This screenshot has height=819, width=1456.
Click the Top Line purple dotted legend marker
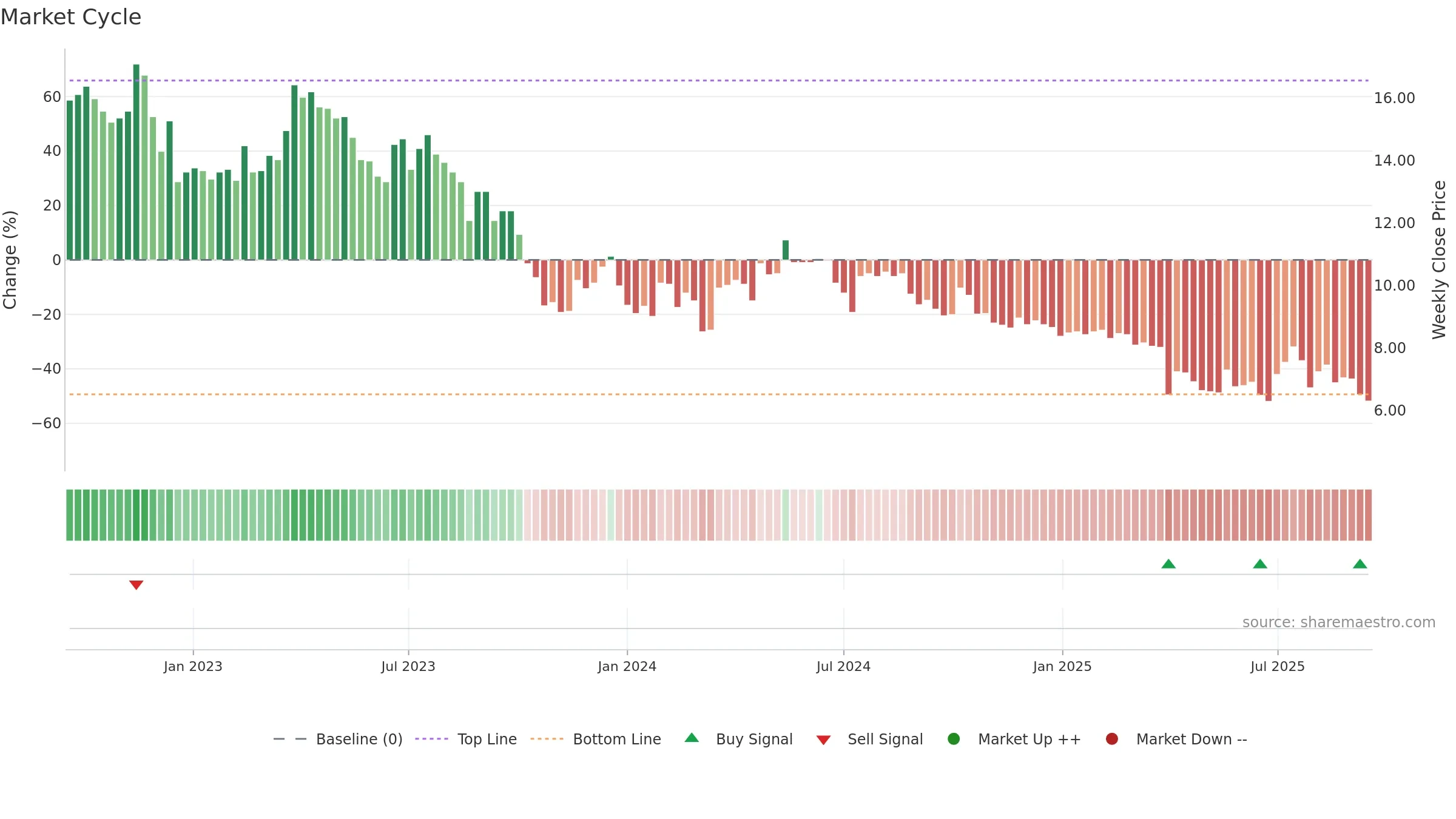pos(431,739)
